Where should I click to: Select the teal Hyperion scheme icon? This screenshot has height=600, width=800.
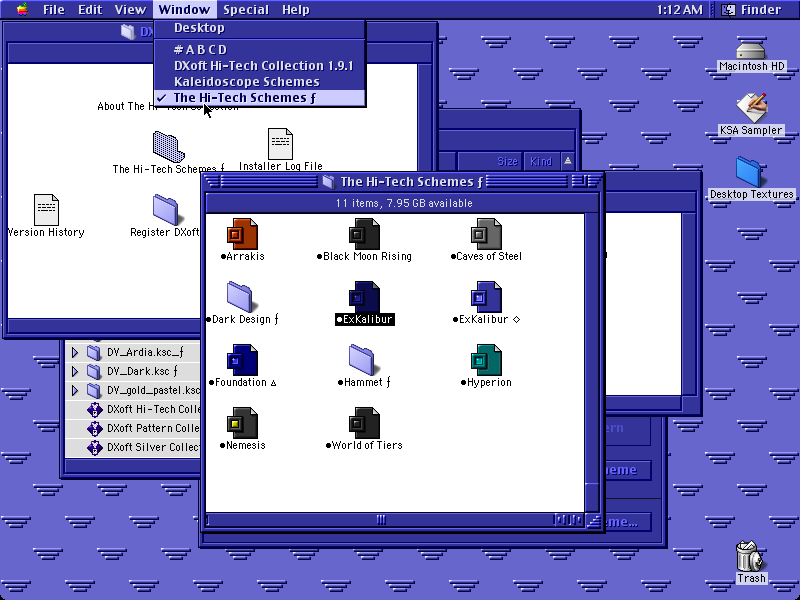pos(486,360)
